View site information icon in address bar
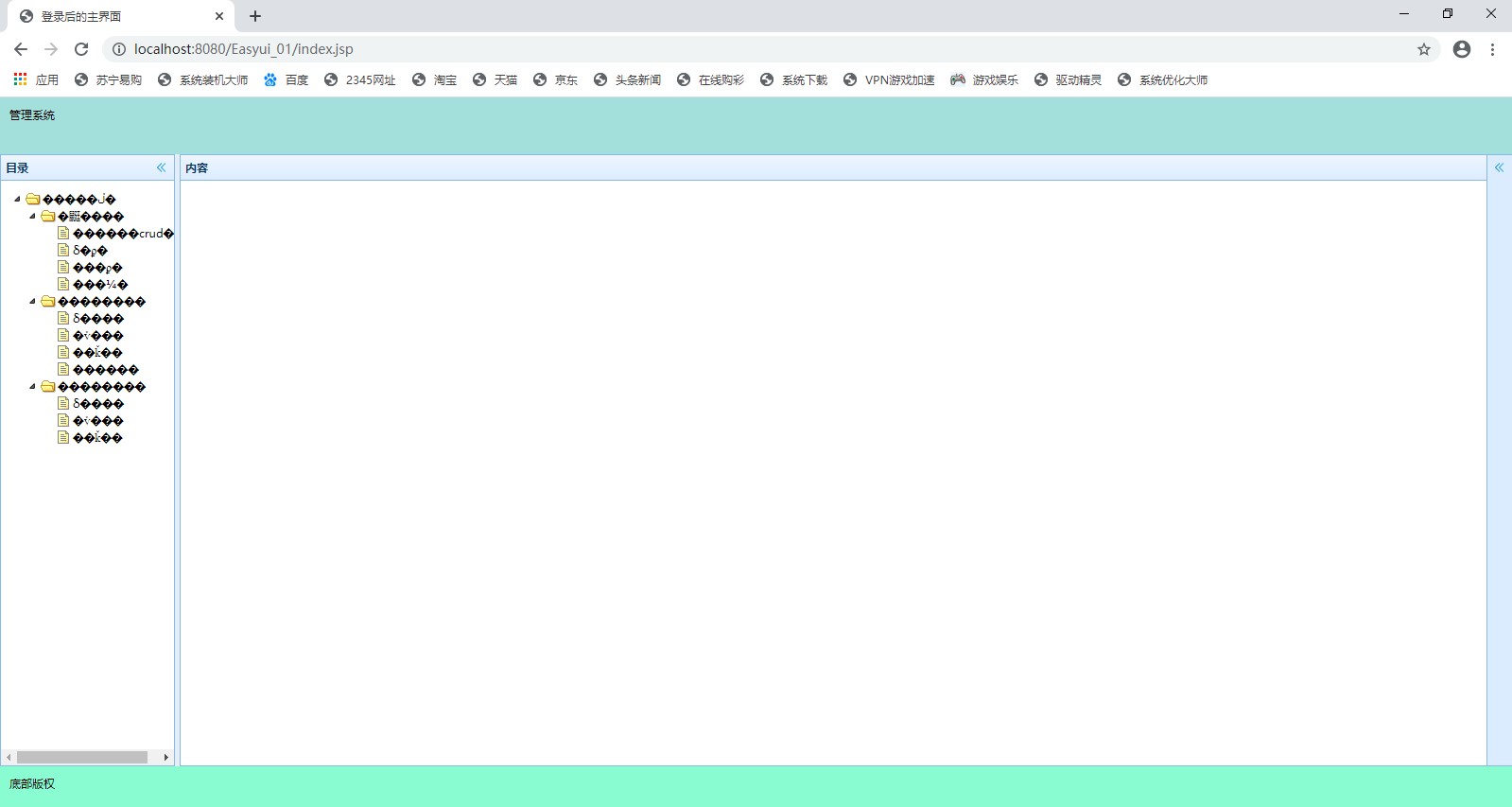Screen dimensions: 1512x807 pyautogui.click(x=119, y=49)
